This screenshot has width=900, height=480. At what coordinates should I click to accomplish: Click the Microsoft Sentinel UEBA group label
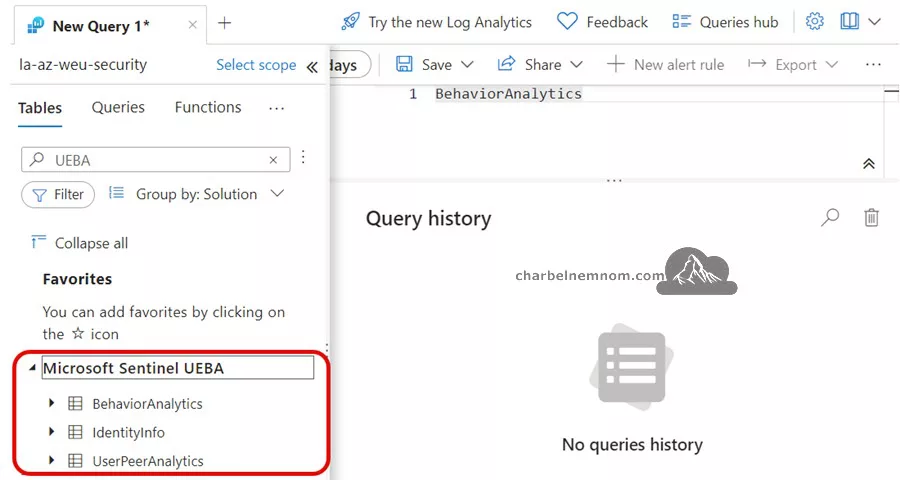[133, 368]
